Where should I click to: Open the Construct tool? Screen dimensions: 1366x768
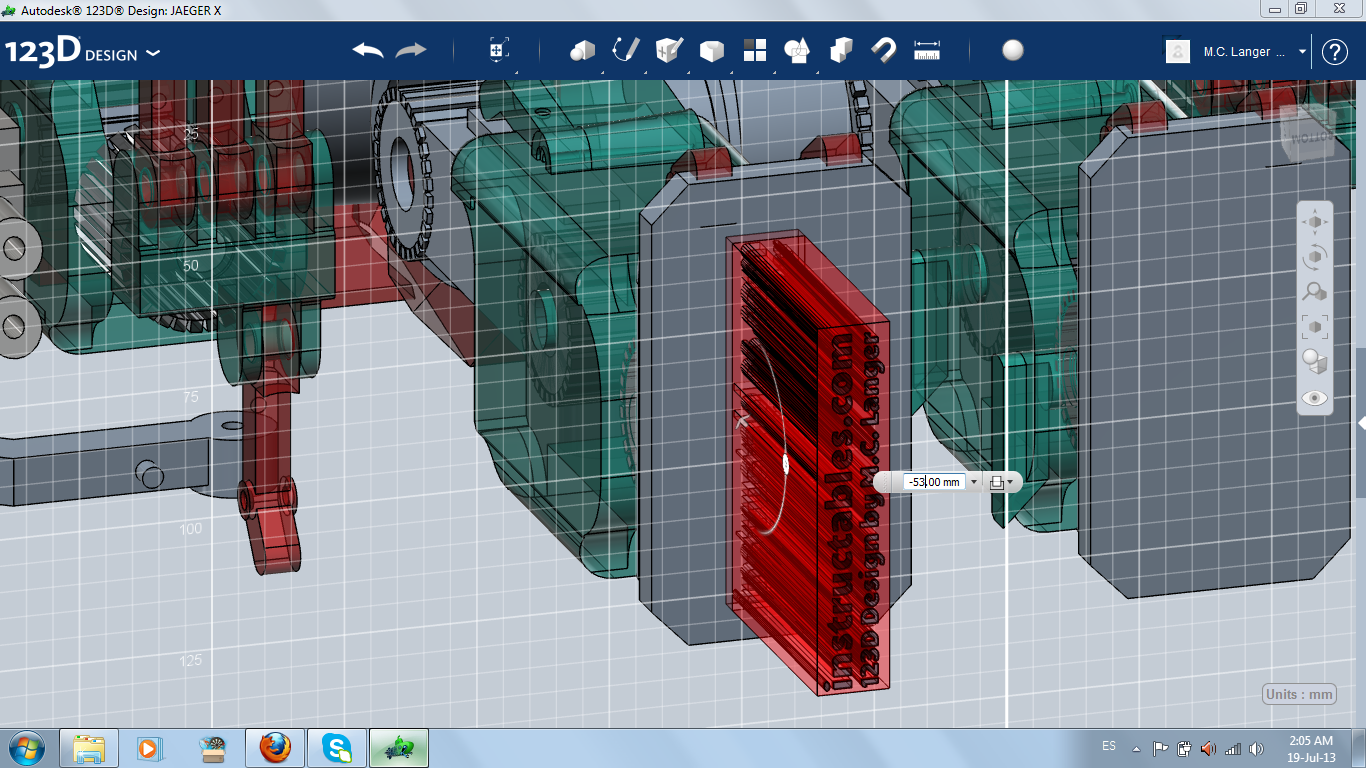tap(668, 51)
